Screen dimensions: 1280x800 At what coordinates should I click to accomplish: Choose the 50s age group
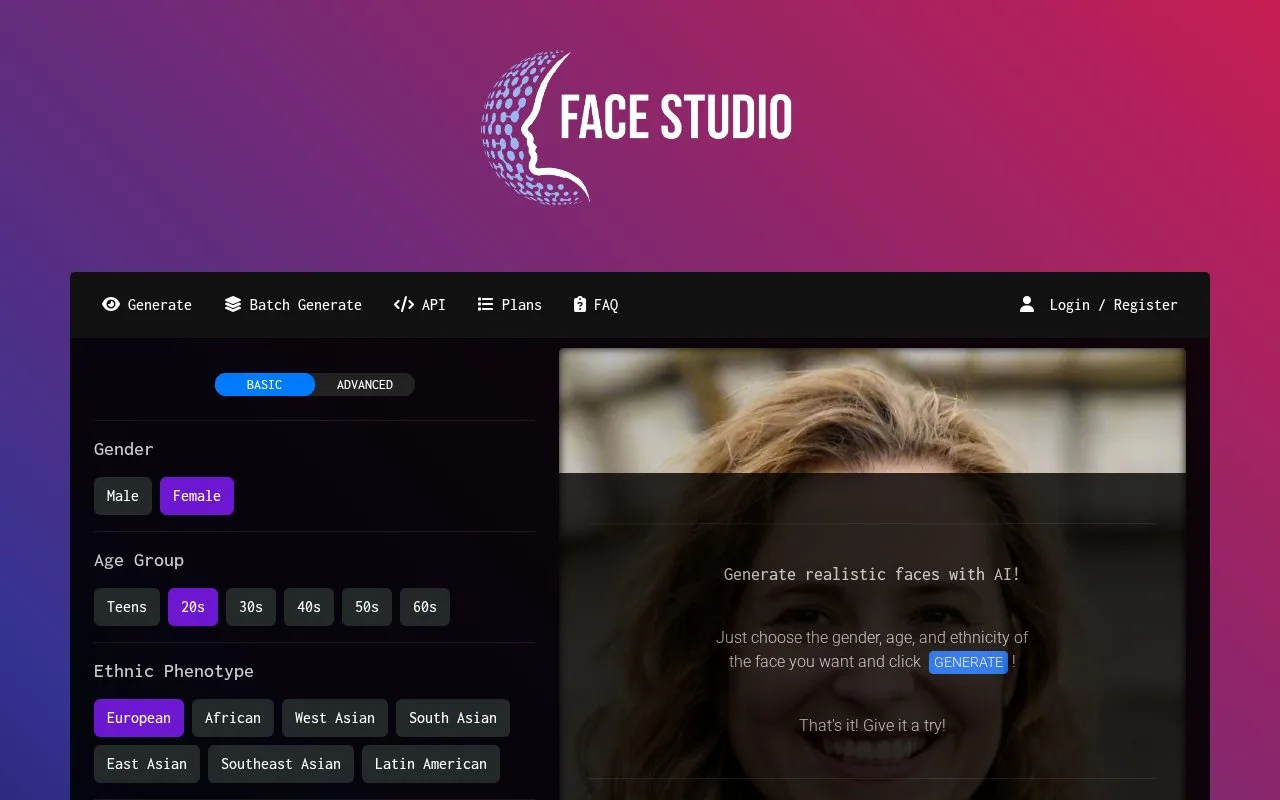367,607
